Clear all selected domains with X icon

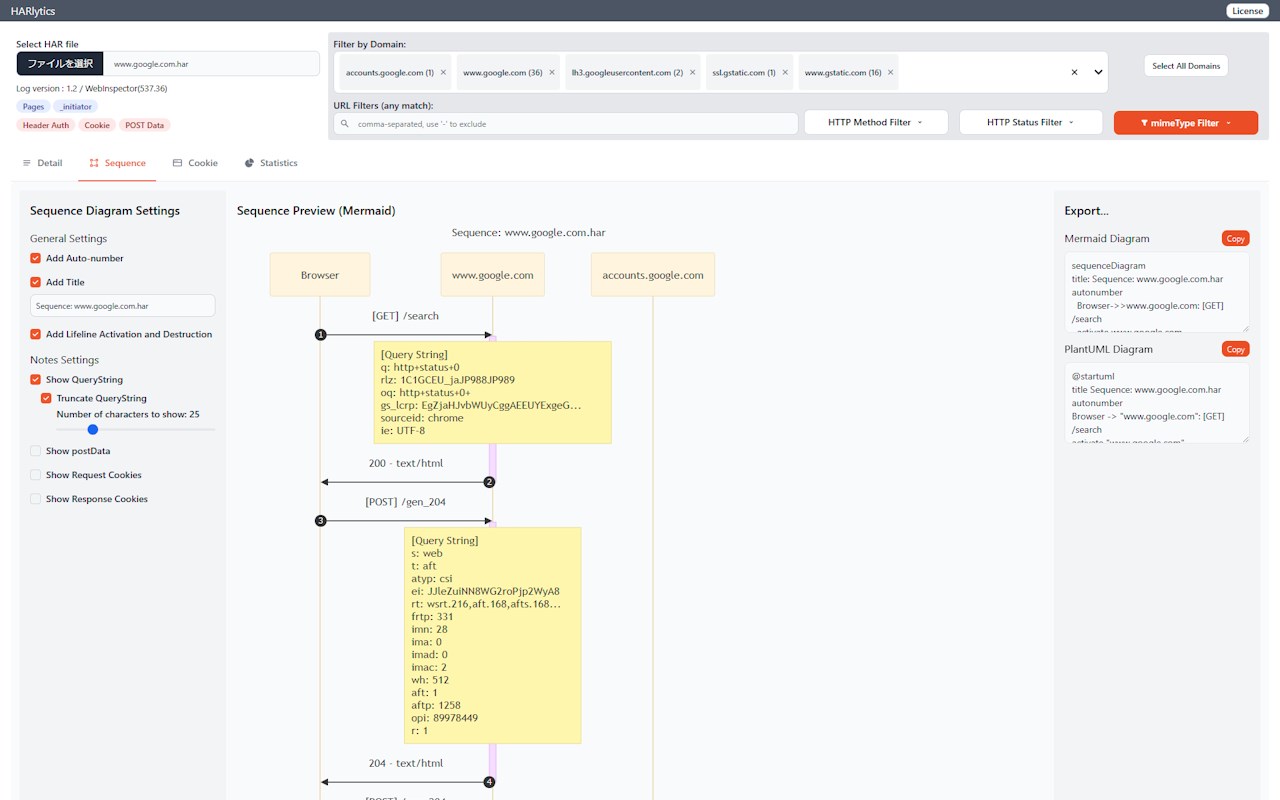(1075, 73)
